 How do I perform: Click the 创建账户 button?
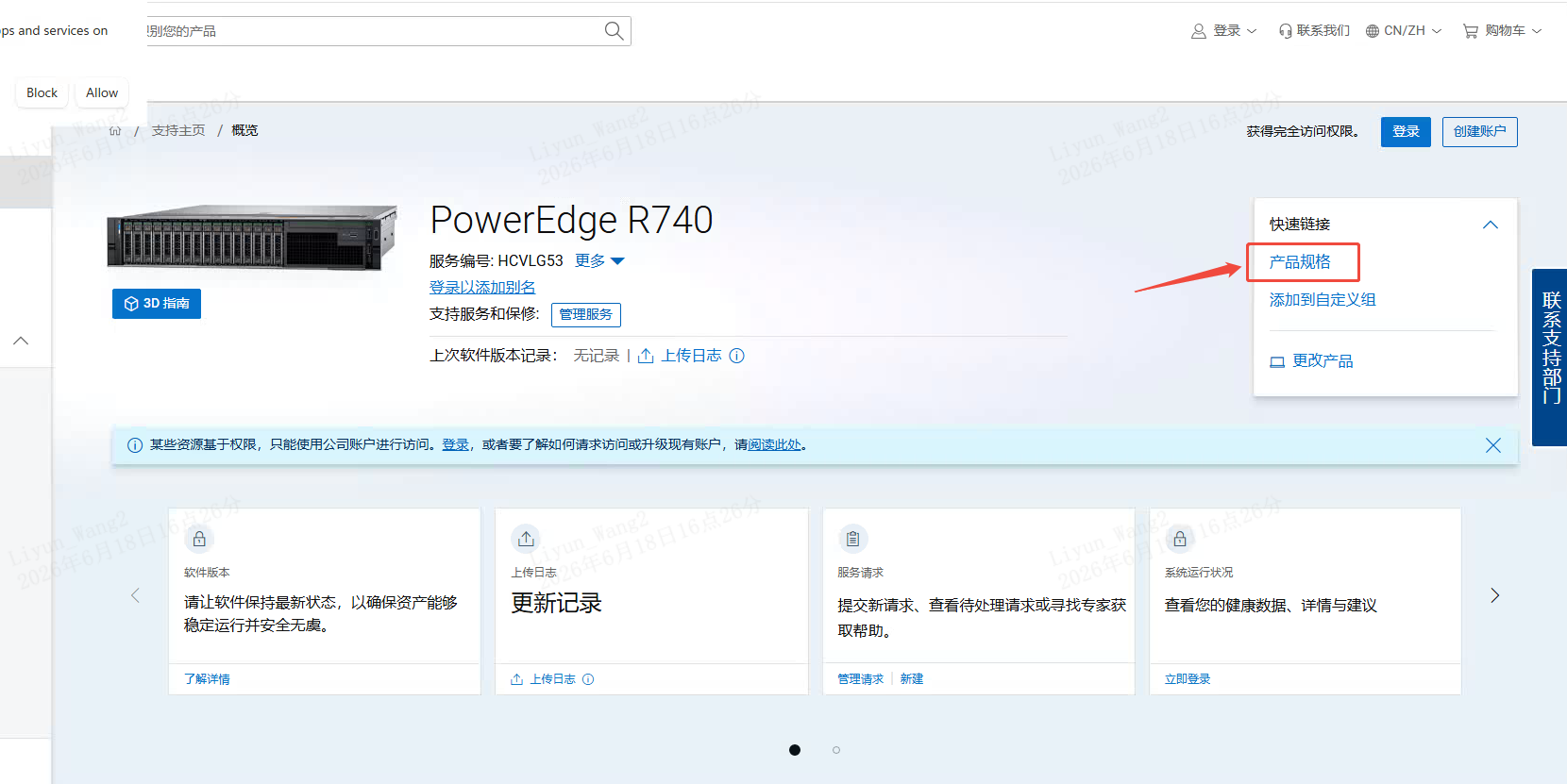[1479, 132]
